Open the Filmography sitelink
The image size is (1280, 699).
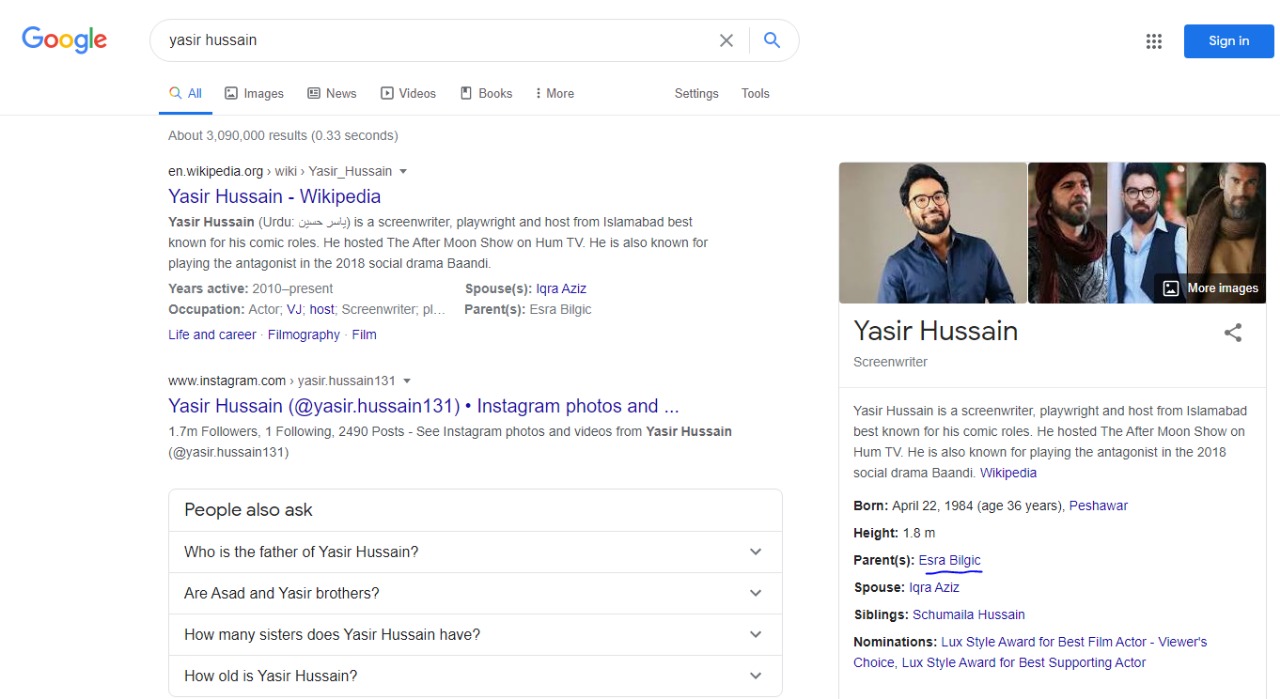pos(304,335)
